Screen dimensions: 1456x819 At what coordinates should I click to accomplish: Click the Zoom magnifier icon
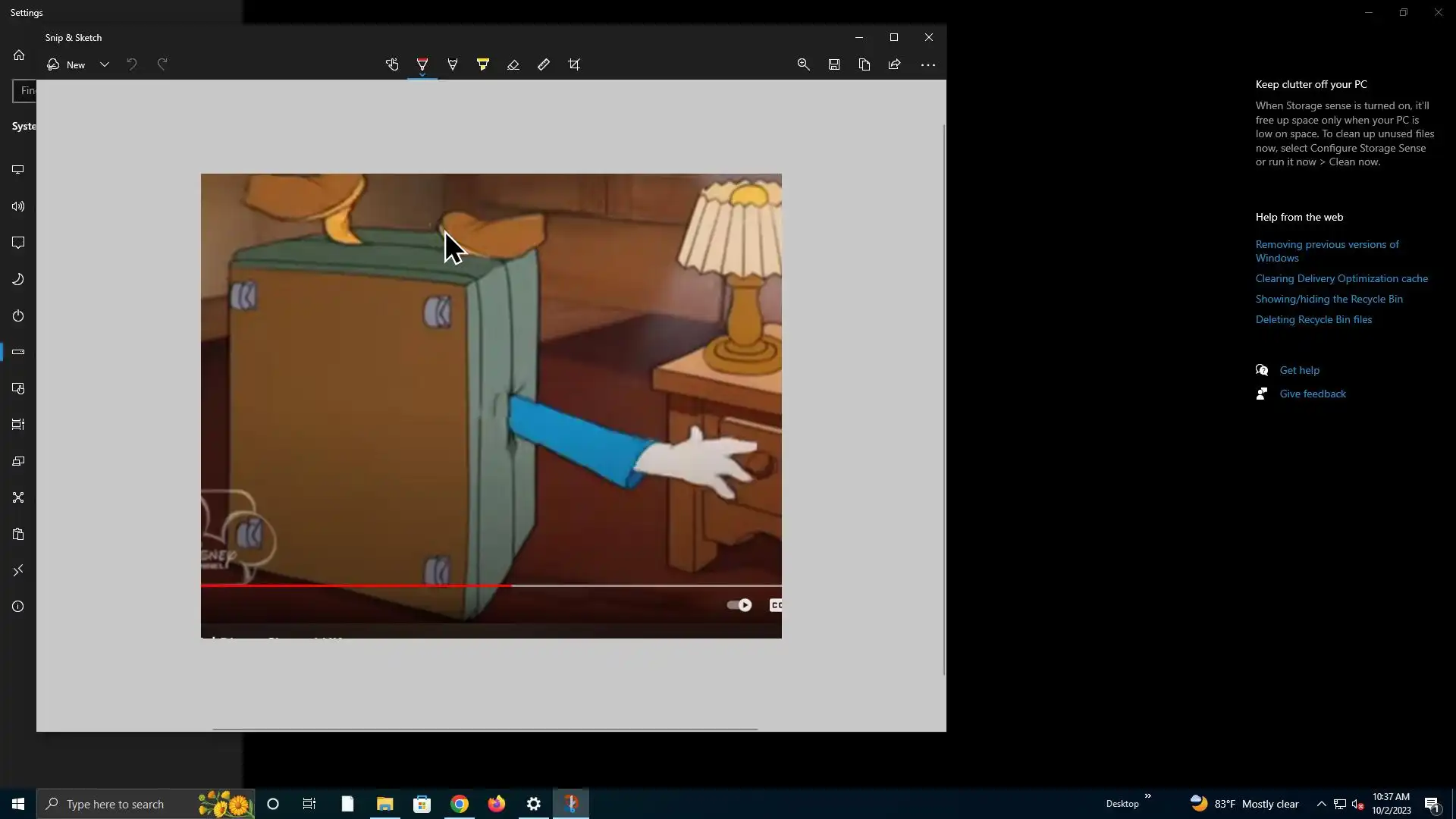point(804,64)
